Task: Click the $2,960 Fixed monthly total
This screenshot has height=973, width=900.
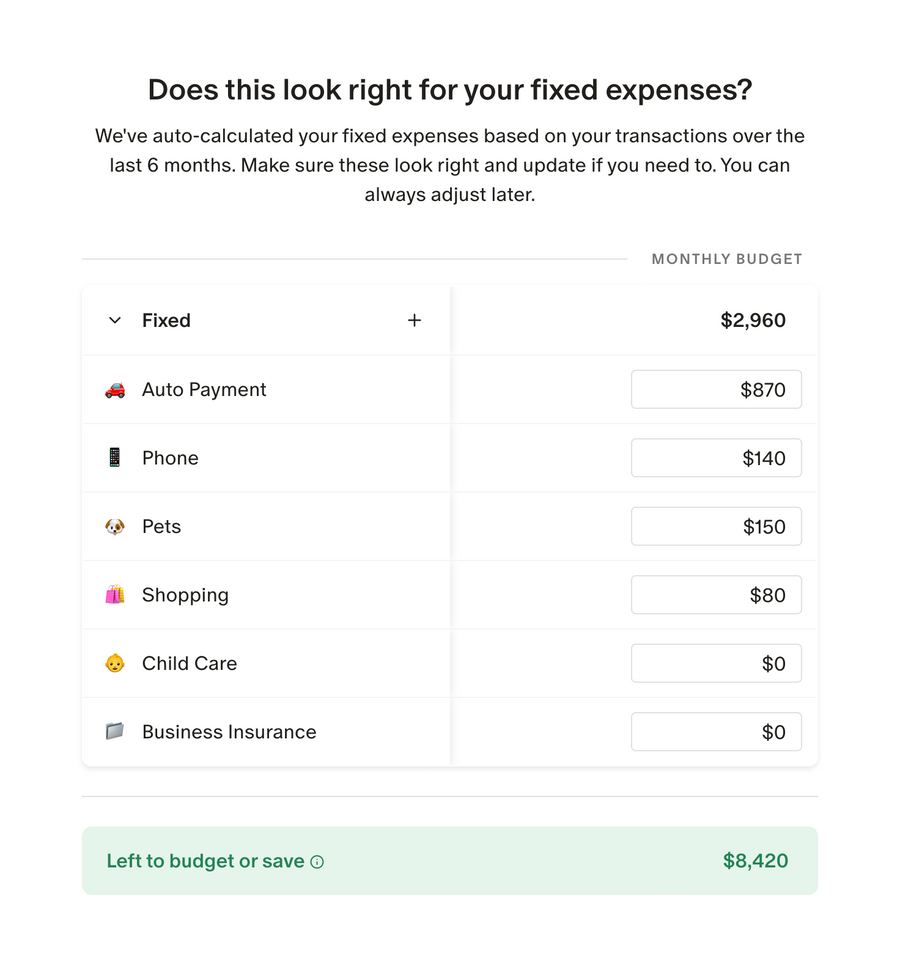Action: [x=754, y=320]
